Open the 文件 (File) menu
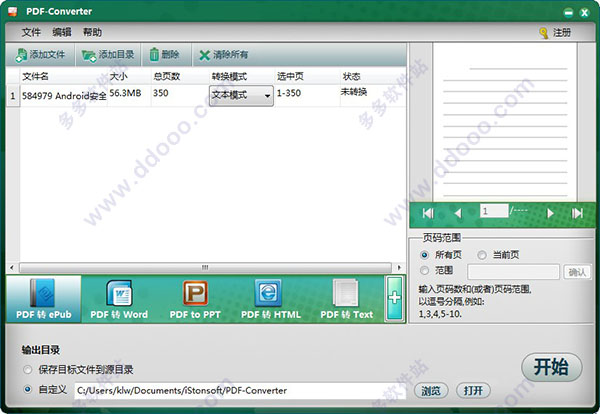The image size is (600, 414). click(x=31, y=32)
